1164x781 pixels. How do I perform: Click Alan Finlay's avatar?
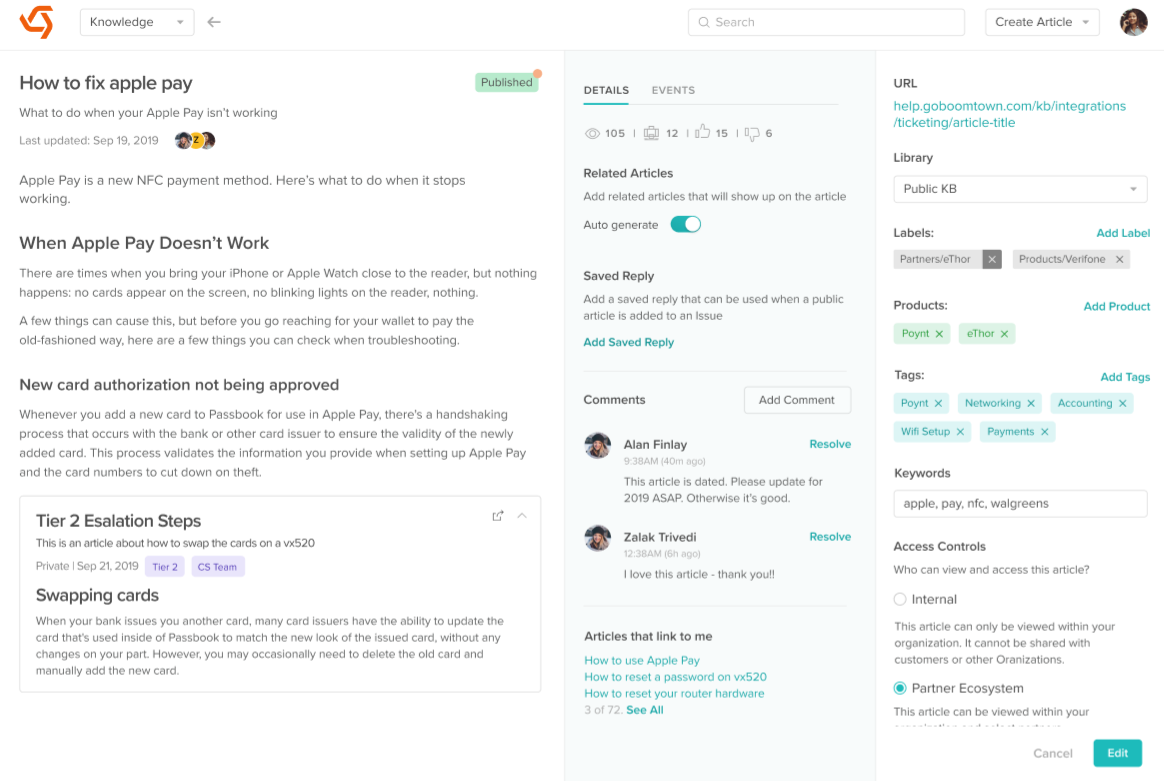coord(598,445)
